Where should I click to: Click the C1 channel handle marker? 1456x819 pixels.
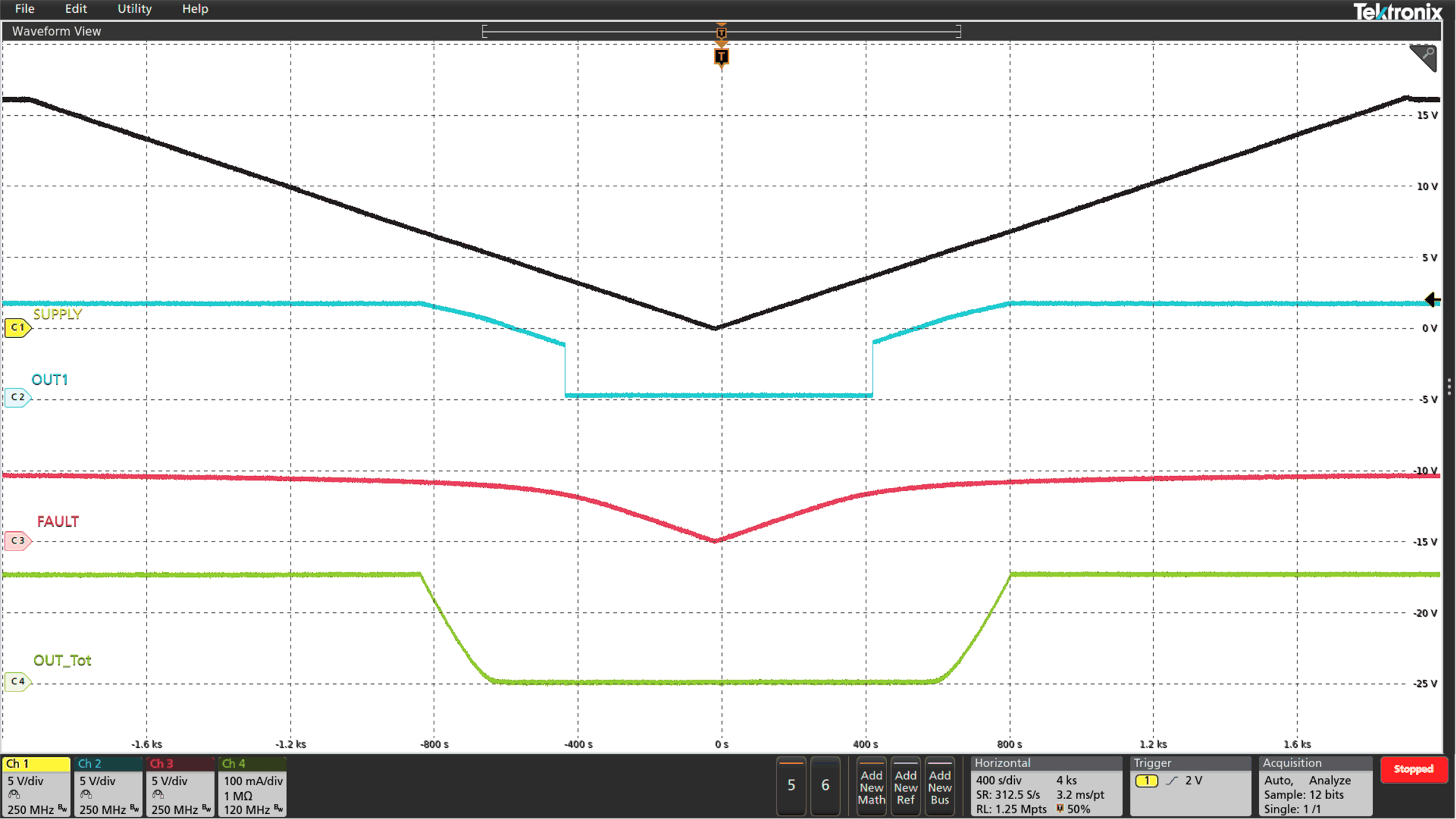click(x=17, y=328)
